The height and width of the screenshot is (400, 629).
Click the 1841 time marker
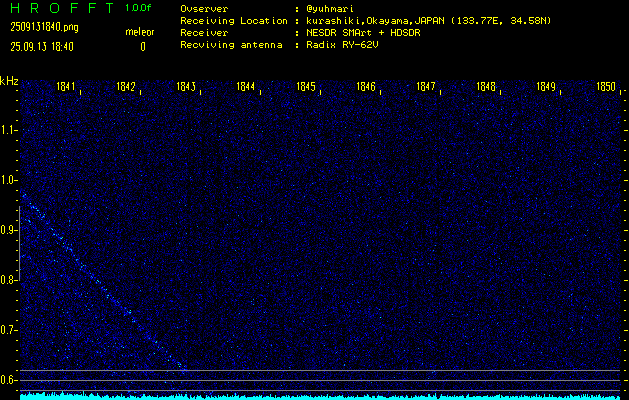[x=66, y=86]
